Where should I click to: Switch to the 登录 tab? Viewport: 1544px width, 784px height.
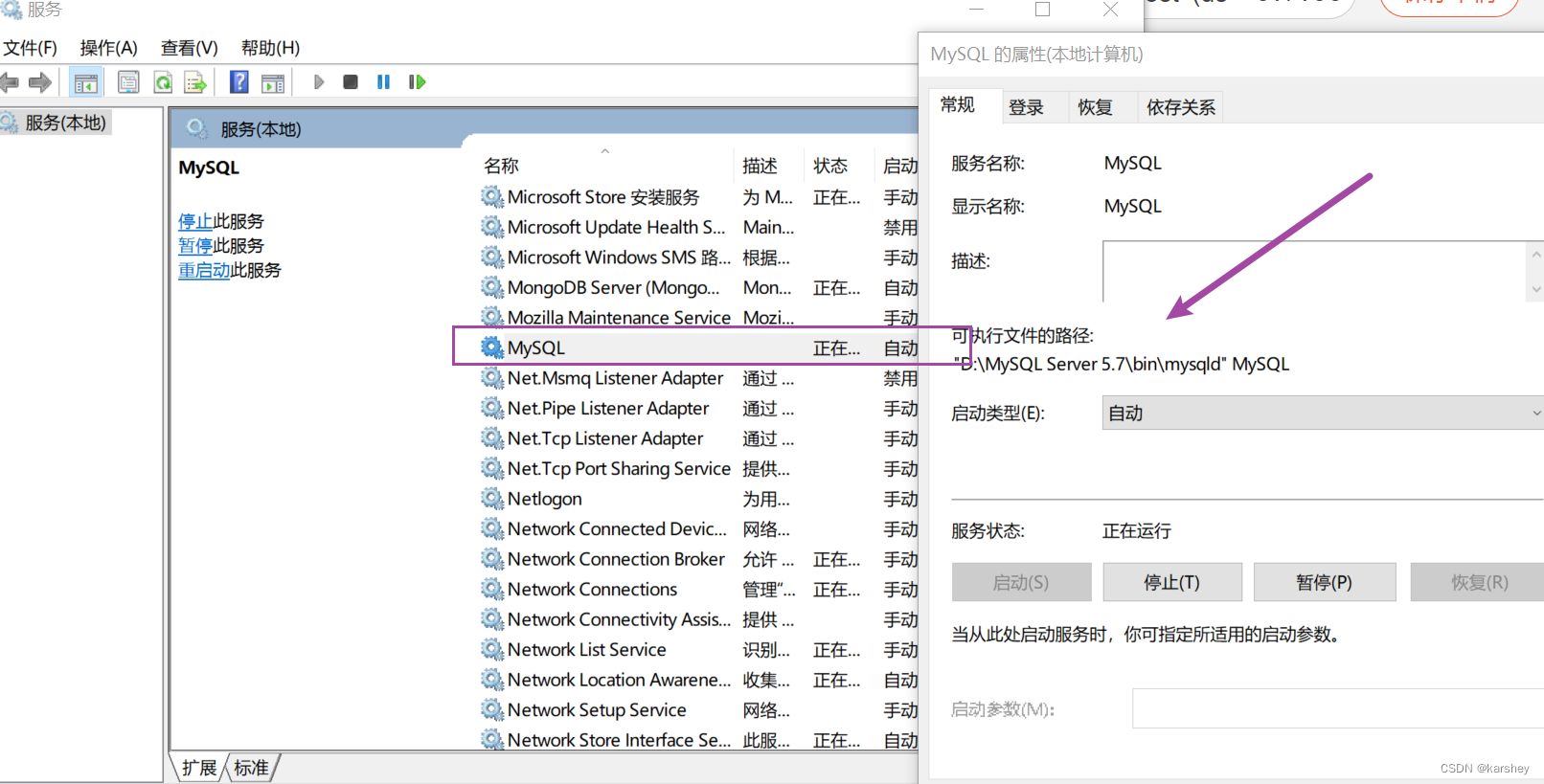[x=1027, y=107]
